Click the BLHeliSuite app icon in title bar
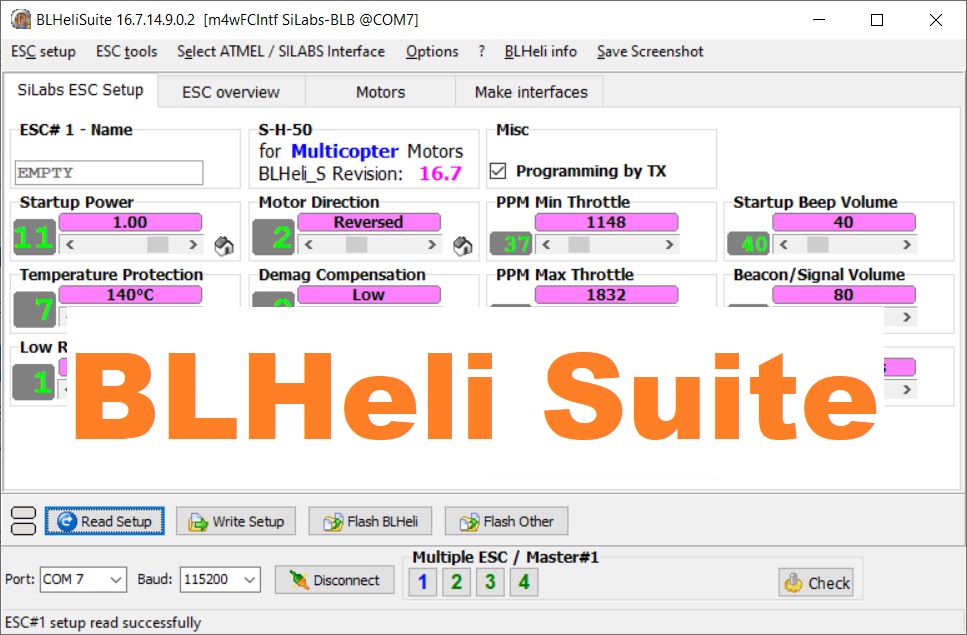The width and height of the screenshot is (967, 635). pyautogui.click(x=20, y=20)
